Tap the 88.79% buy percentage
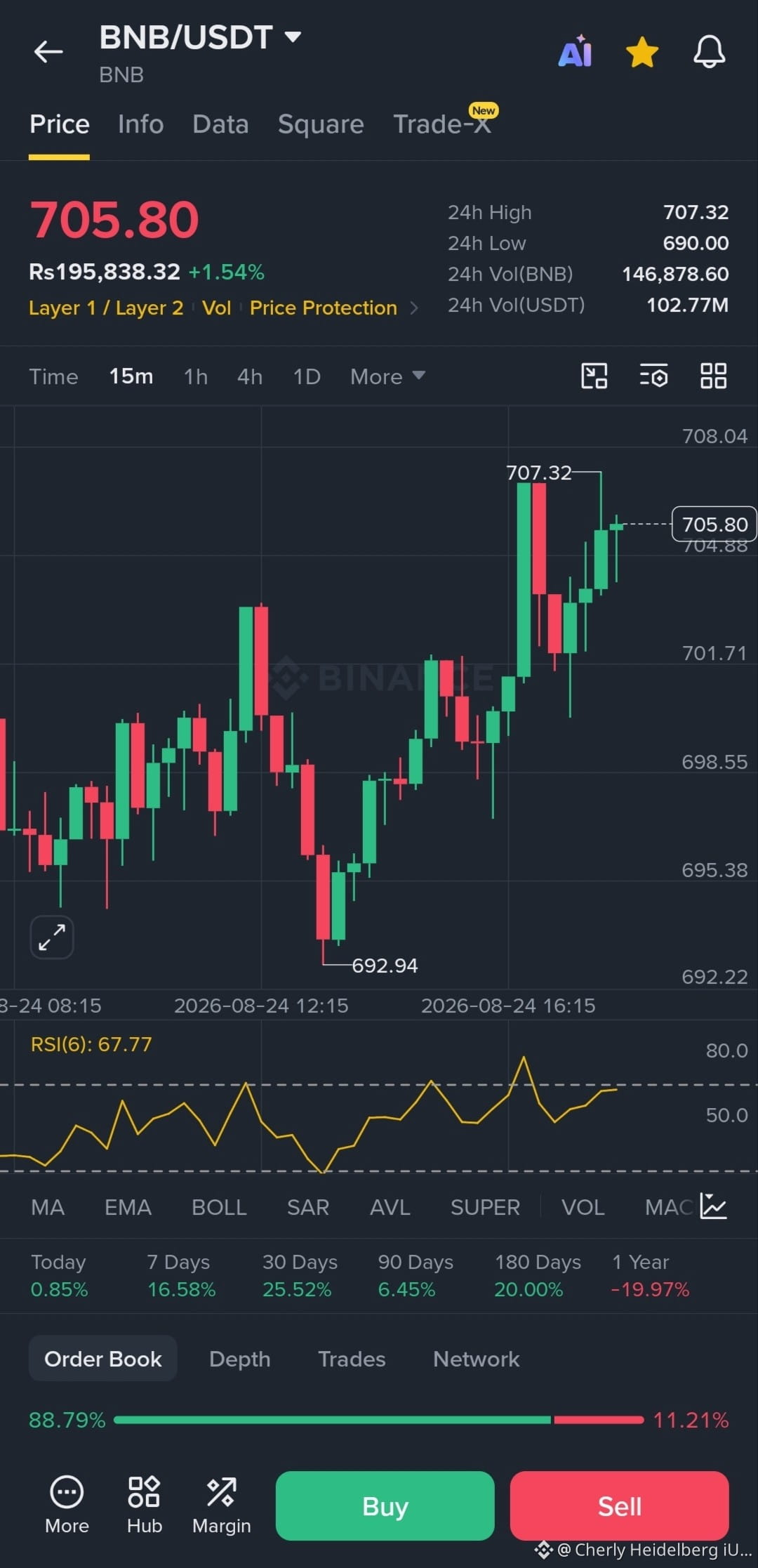This screenshot has width=758, height=1568. coord(67,1420)
